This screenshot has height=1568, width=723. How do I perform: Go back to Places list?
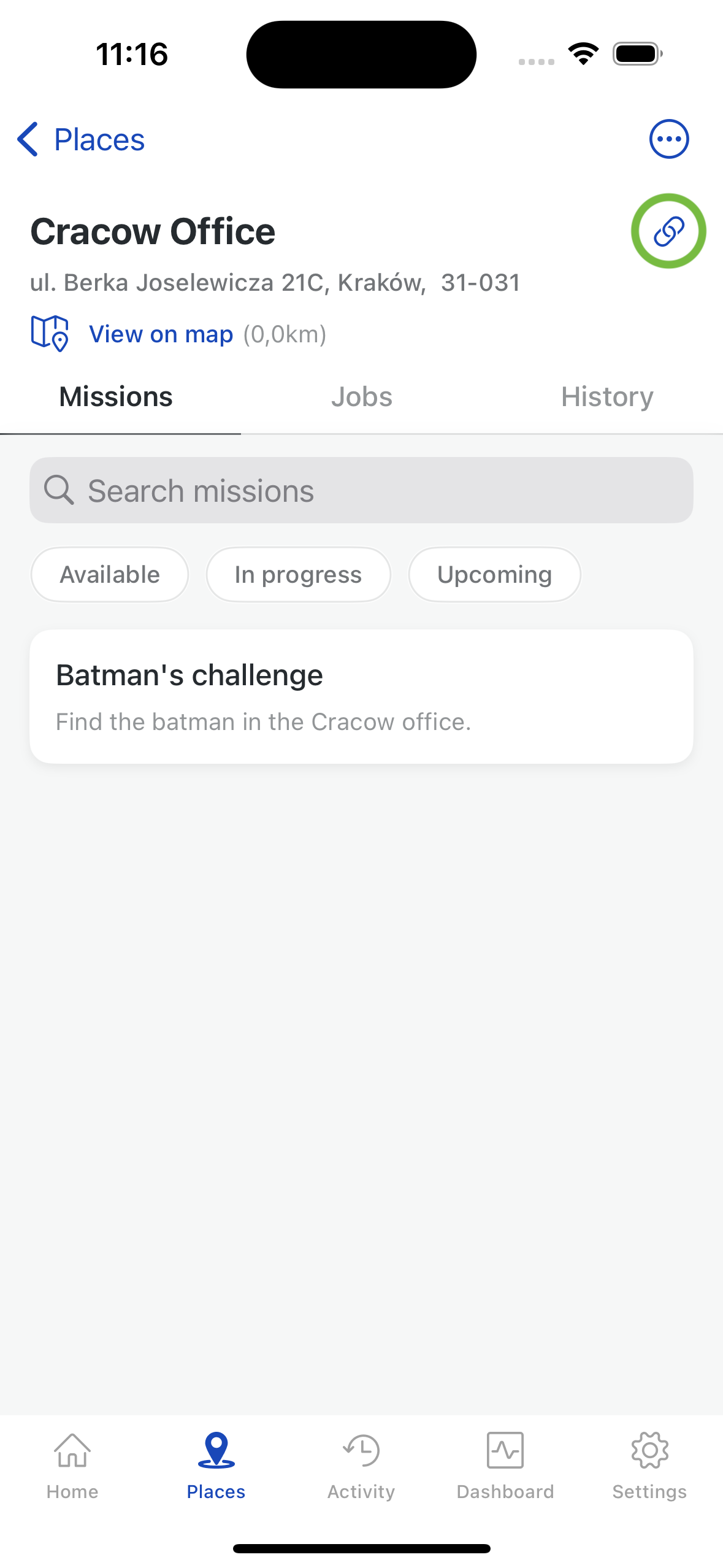(x=81, y=140)
